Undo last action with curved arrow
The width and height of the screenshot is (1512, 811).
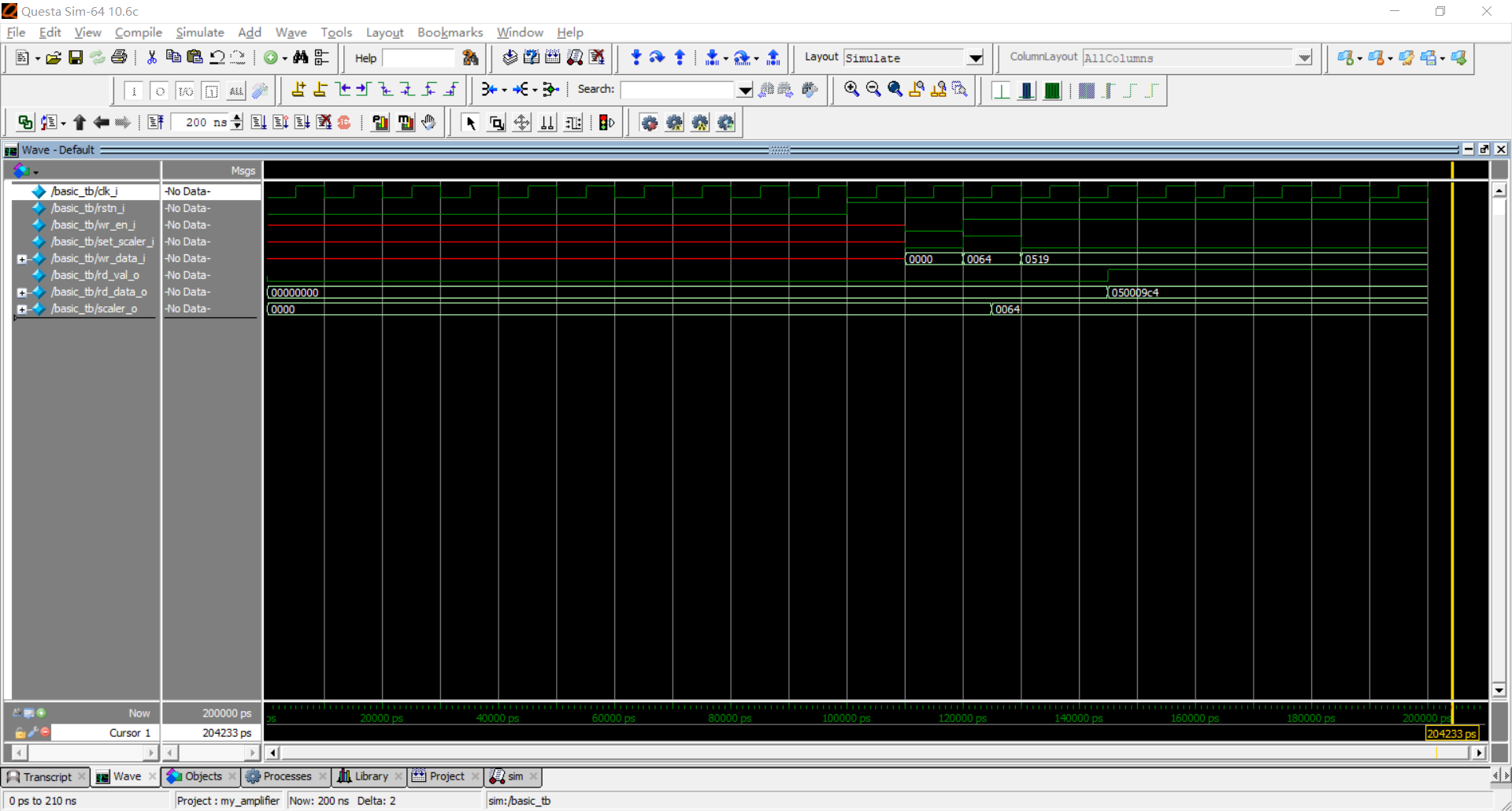[x=217, y=57]
